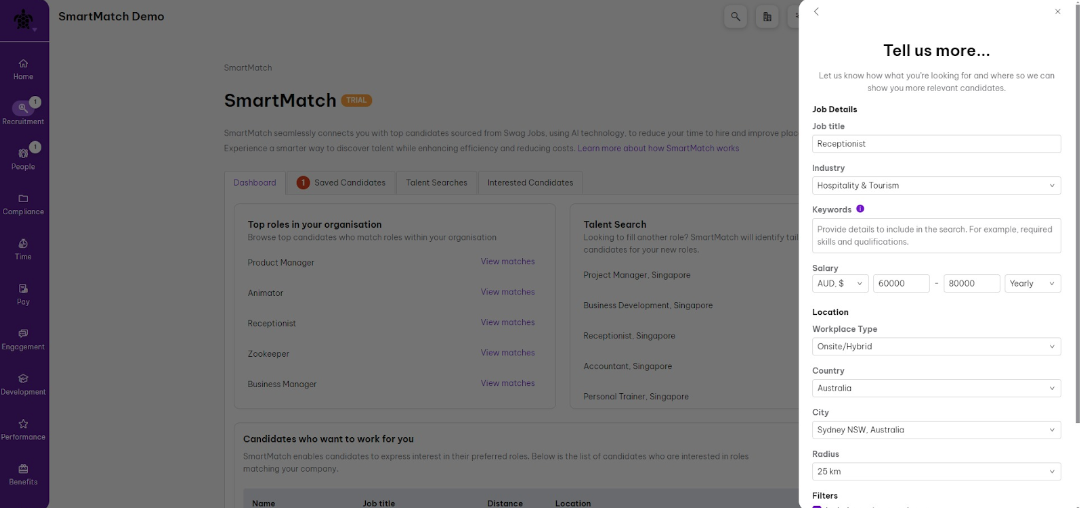Screen dimensions: 1080x508
Task: Open Time in the sidebar
Action: (23, 249)
